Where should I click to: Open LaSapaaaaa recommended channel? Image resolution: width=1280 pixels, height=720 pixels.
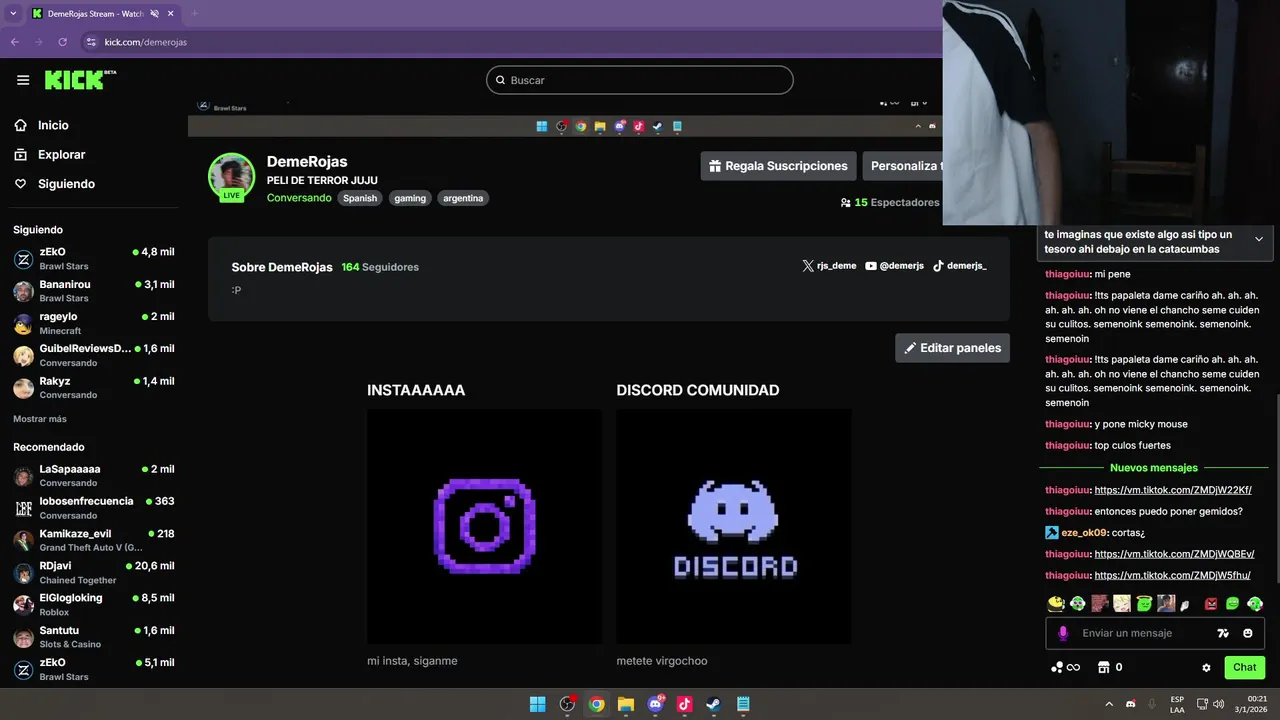coord(94,476)
